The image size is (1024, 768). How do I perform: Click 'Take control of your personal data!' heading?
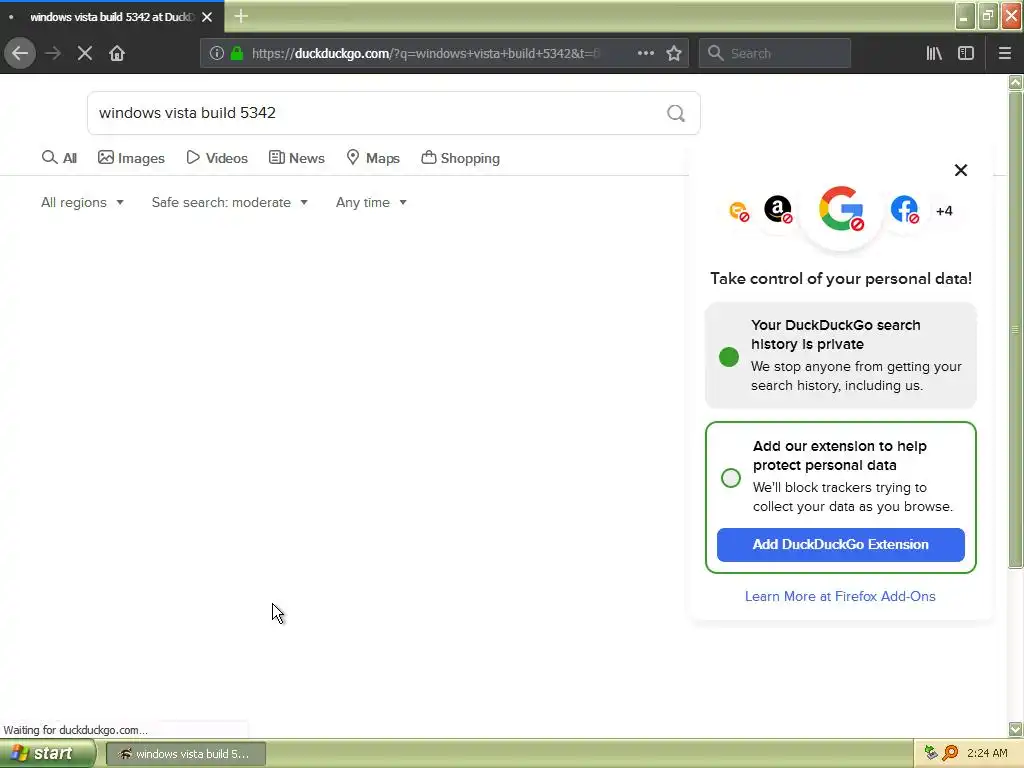tap(840, 279)
